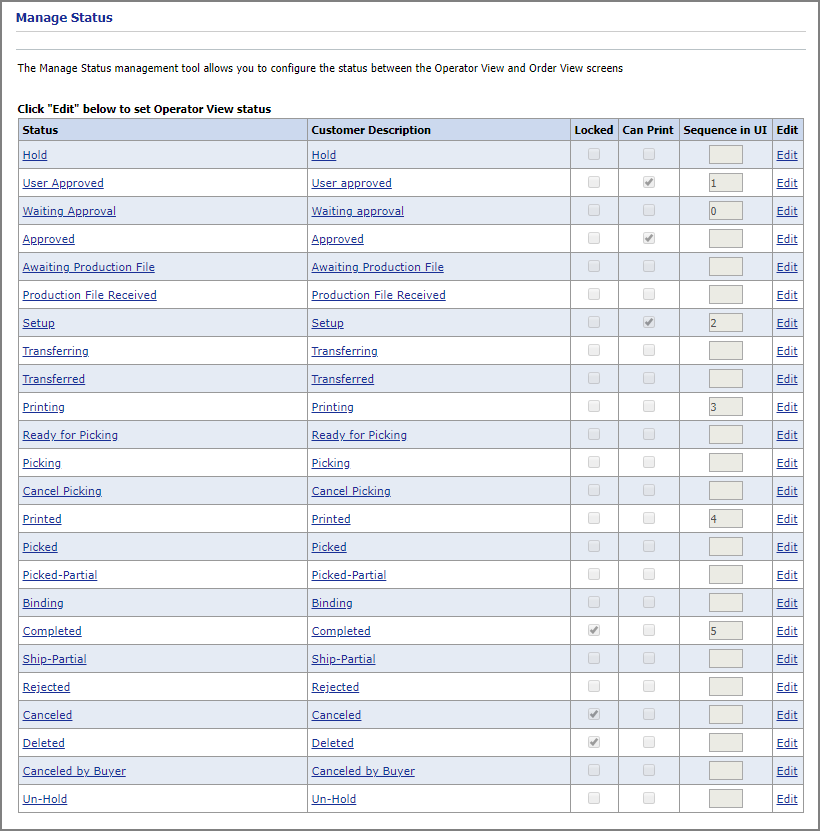Select the Waiting Approval status link
The image size is (820, 831).
tap(69, 211)
